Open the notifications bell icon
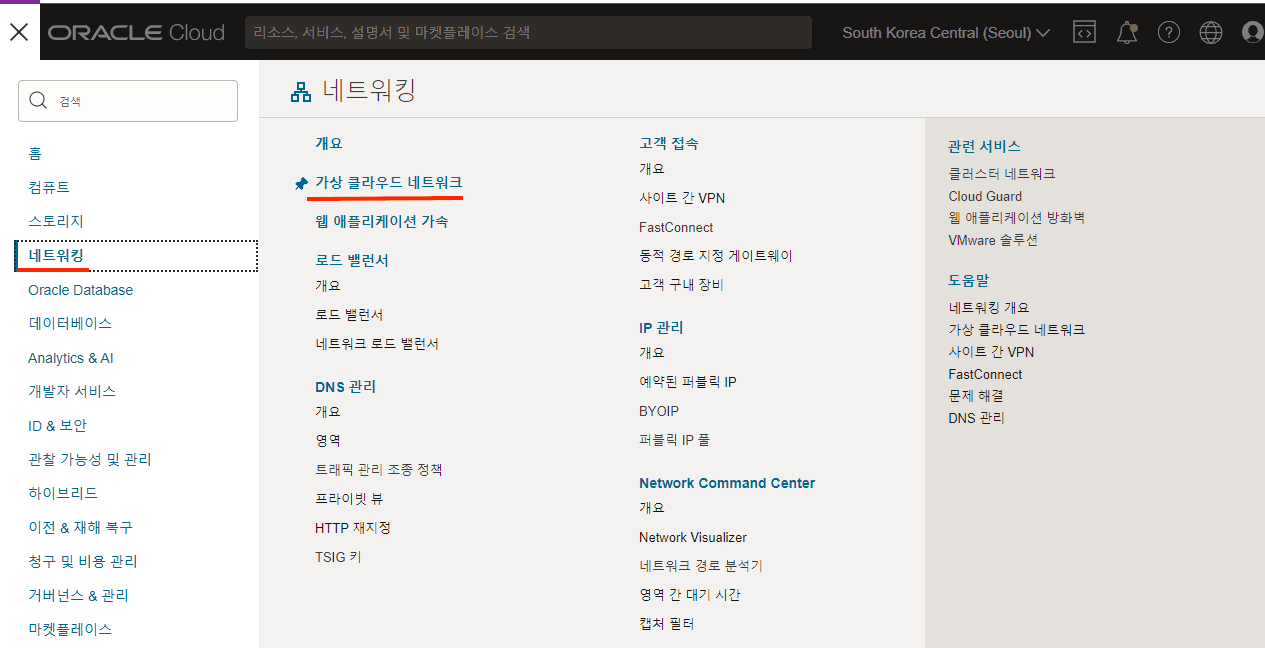The height and width of the screenshot is (648, 1265). click(1127, 32)
